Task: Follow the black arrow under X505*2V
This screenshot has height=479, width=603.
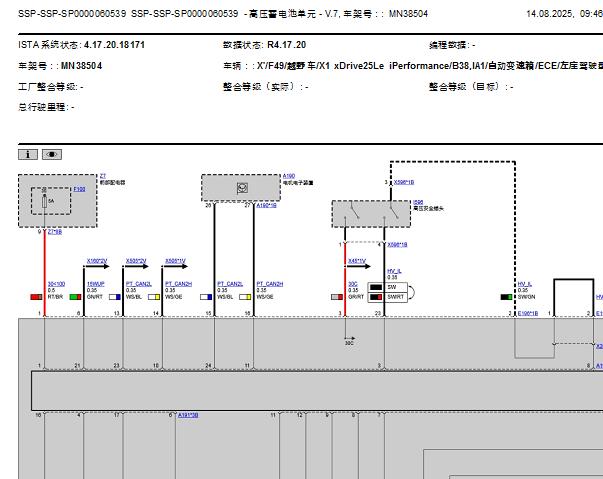Action: (136, 266)
